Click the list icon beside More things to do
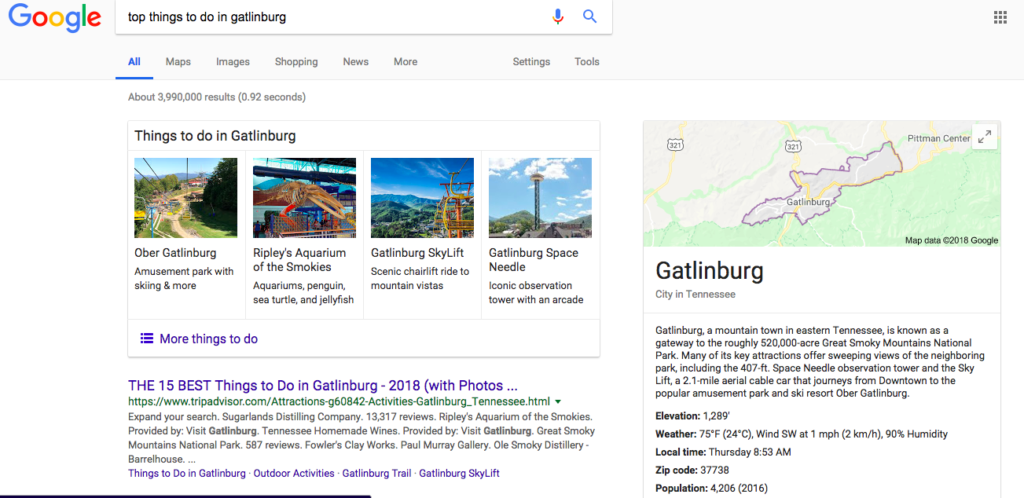Screen dimensions: 1024x498 (147, 339)
